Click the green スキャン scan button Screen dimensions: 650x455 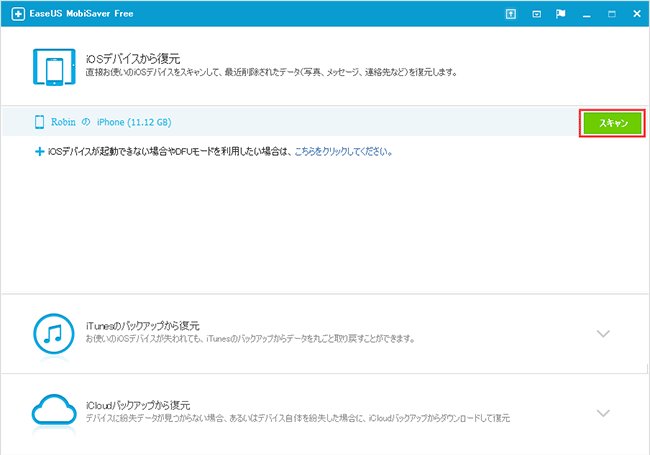(612, 123)
